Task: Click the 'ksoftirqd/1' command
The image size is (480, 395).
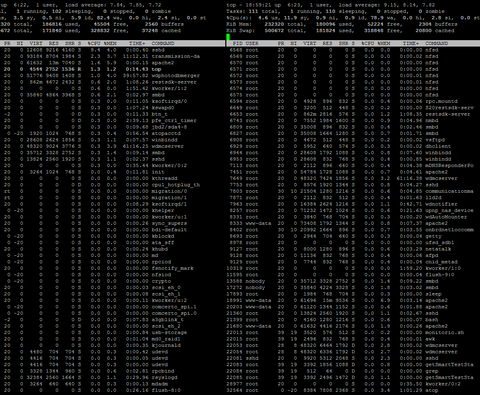Action: [x=169, y=204]
